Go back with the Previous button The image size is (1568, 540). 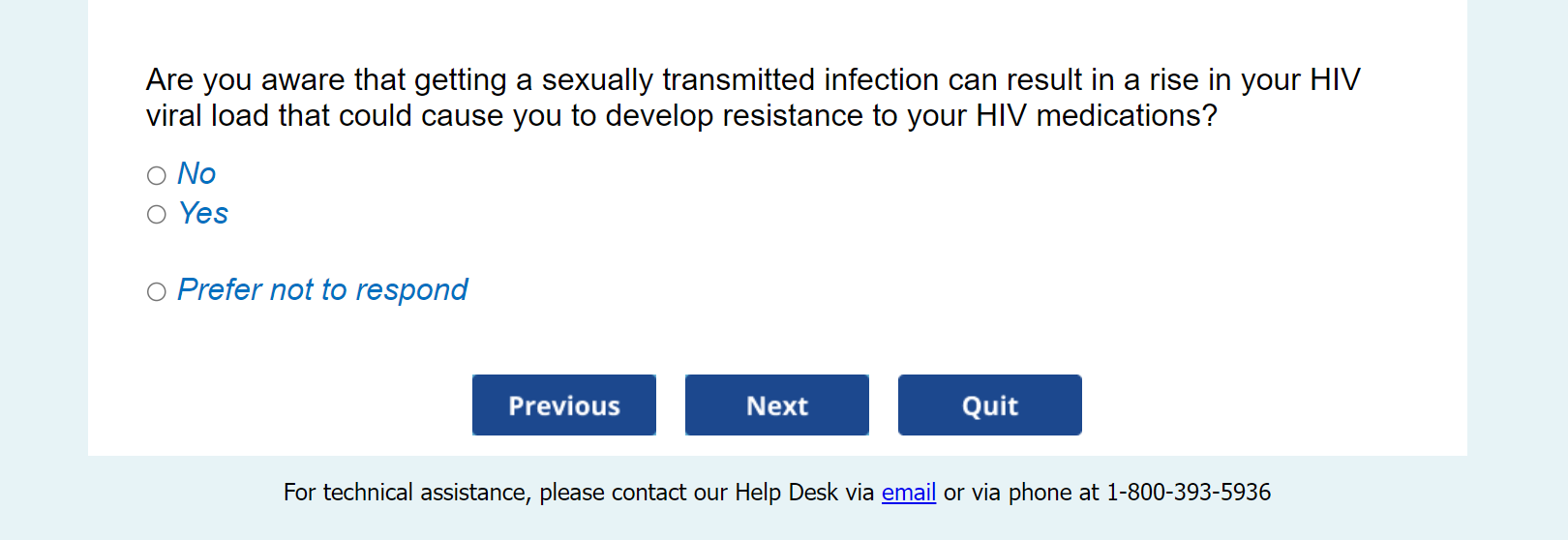[564, 405]
